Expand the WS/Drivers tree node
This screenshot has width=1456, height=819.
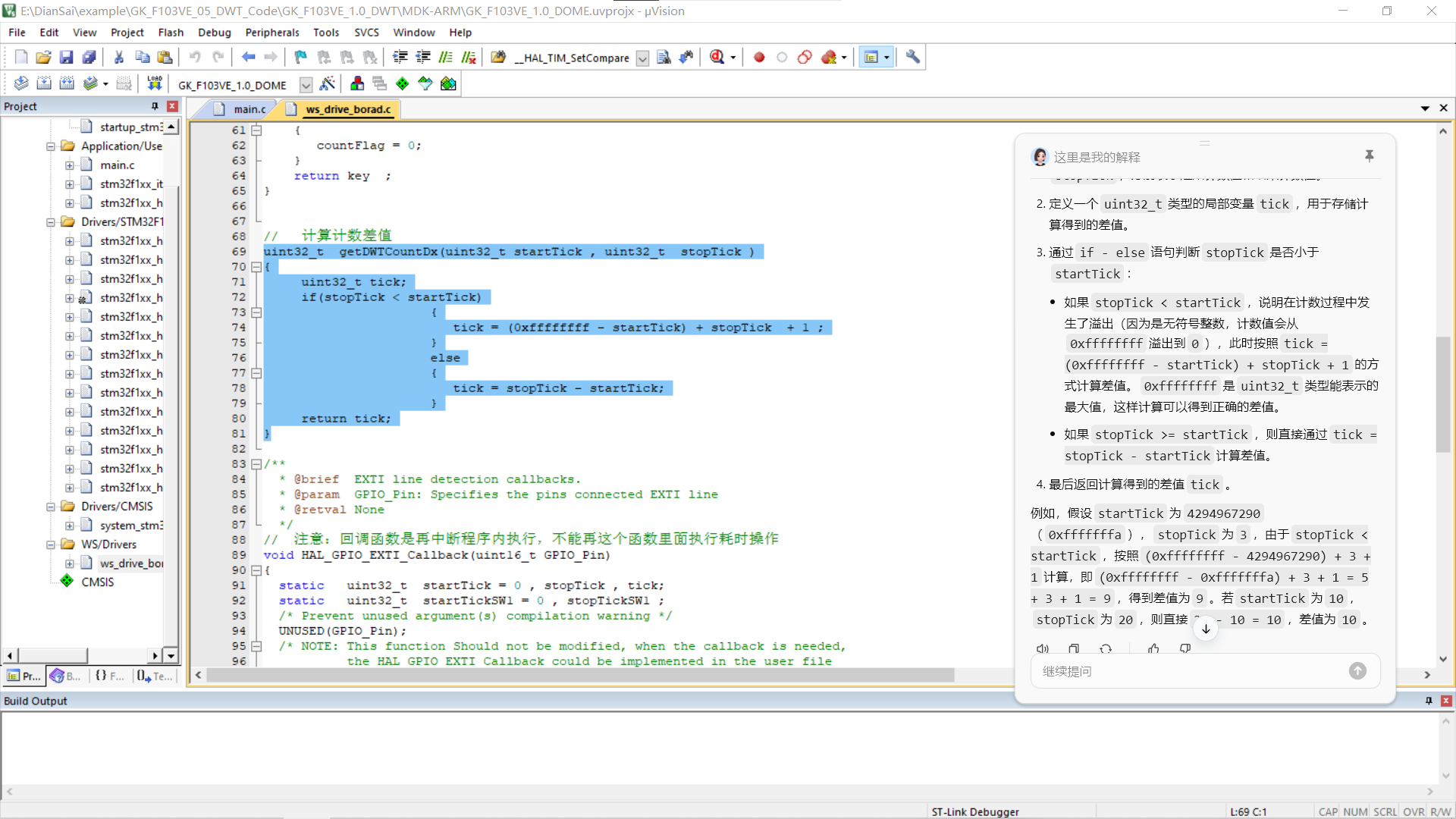(50, 544)
